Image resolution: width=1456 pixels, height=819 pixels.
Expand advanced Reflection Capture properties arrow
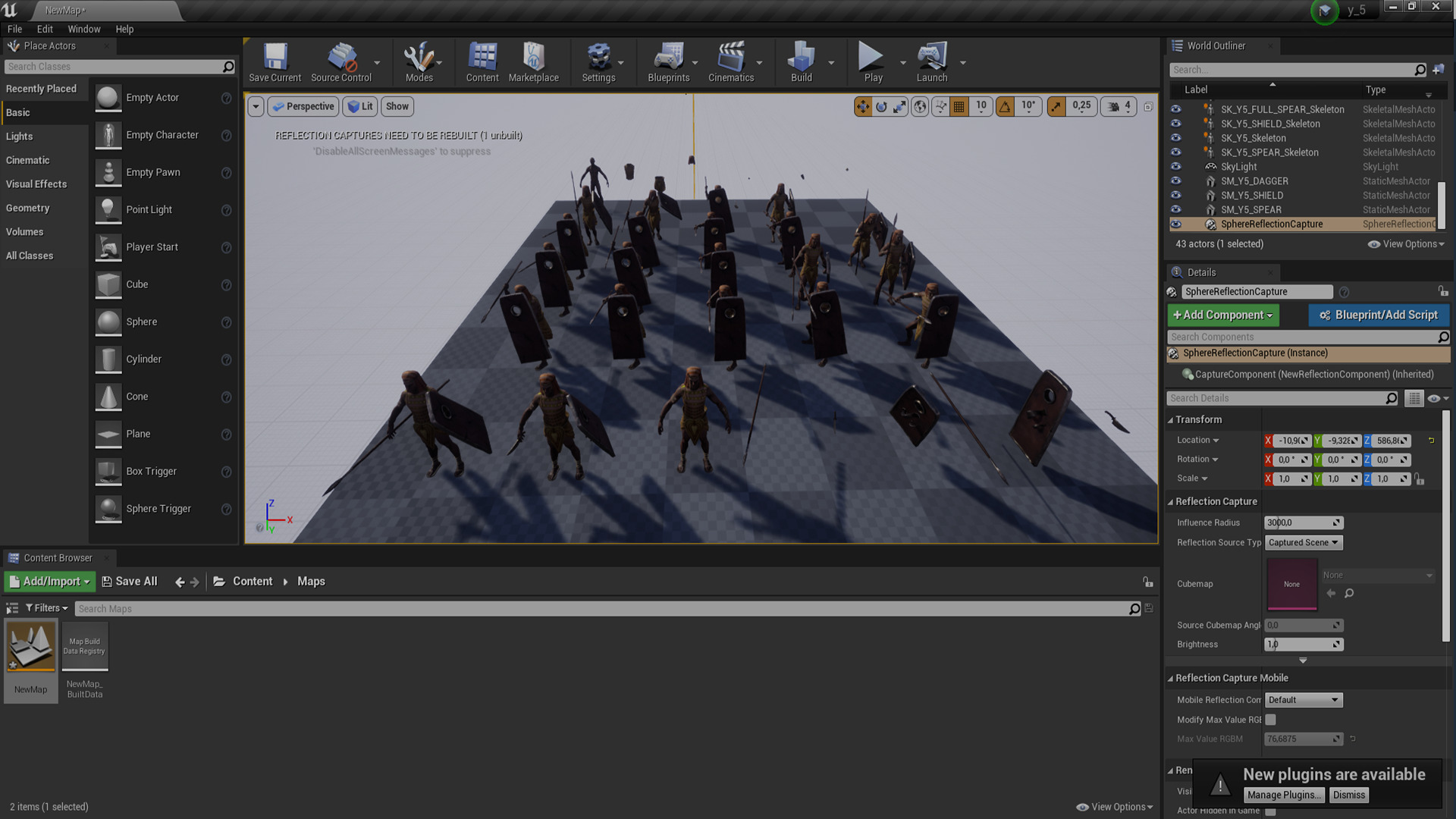1303,661
